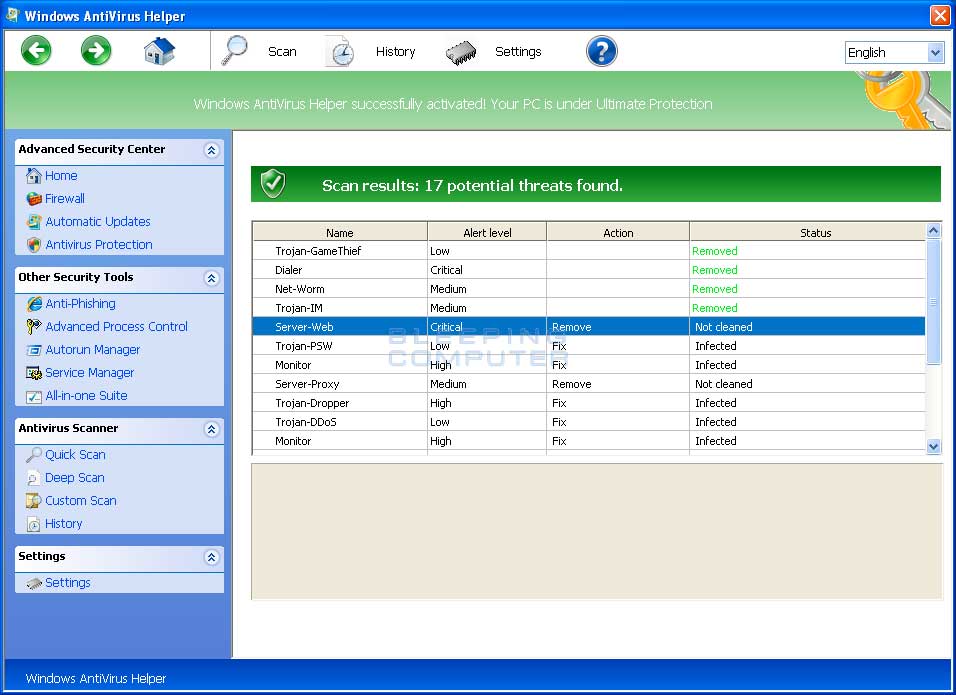Select the Trojan-IM threat row name

(x=299, y=308)
